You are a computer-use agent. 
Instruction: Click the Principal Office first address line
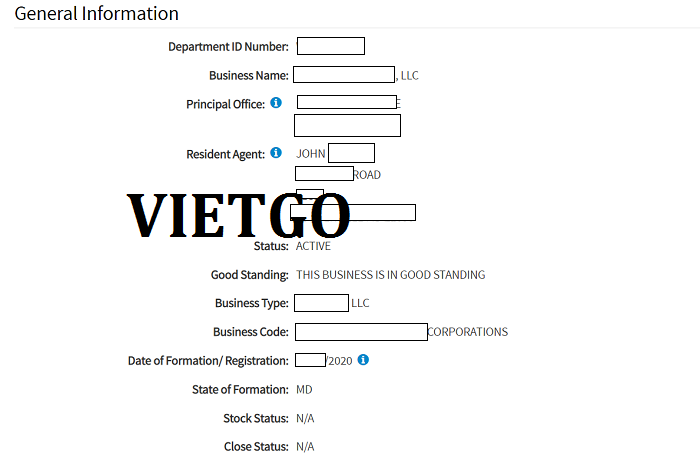pyautogui.click(x=347, y=102)
